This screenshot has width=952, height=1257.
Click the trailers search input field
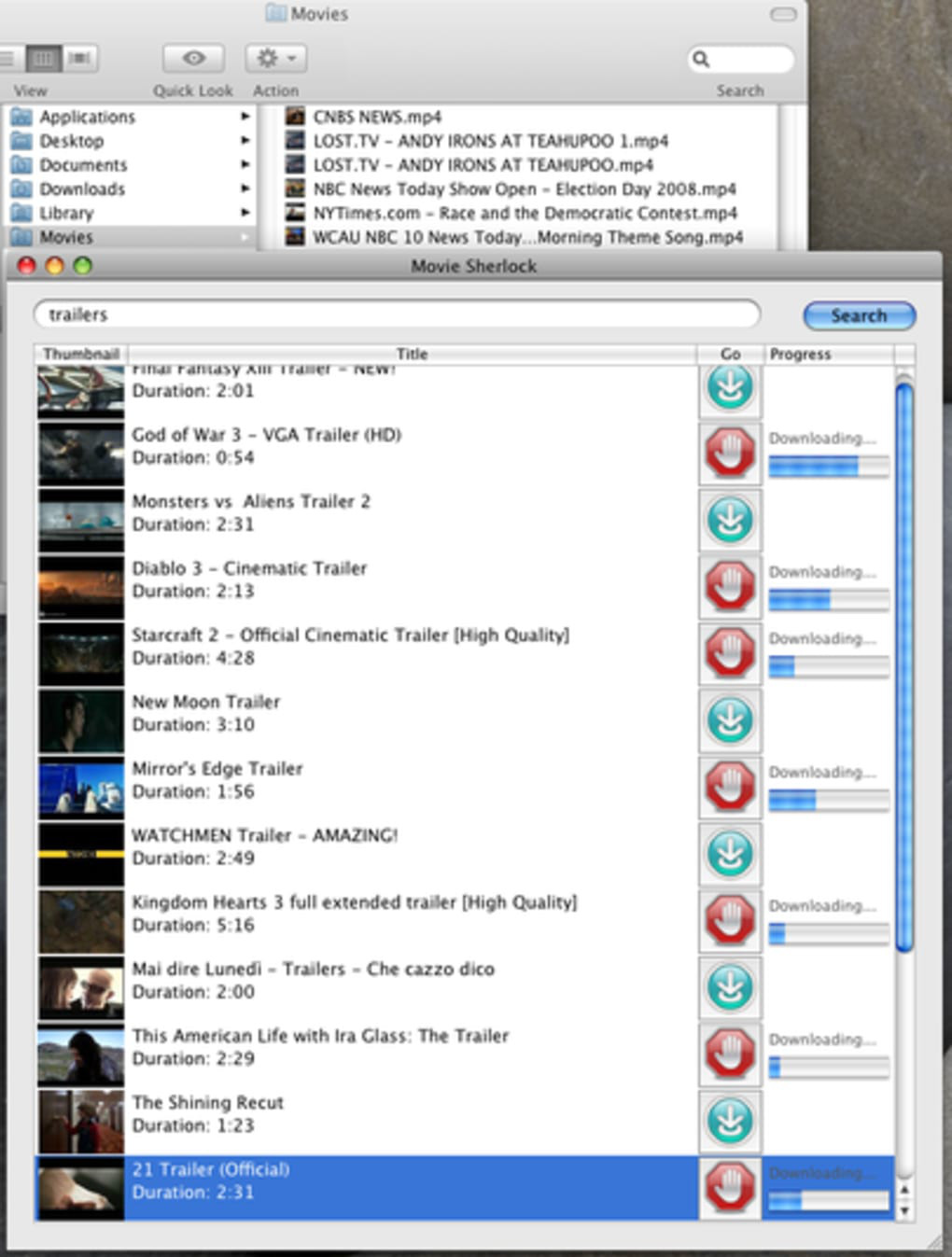397,314
